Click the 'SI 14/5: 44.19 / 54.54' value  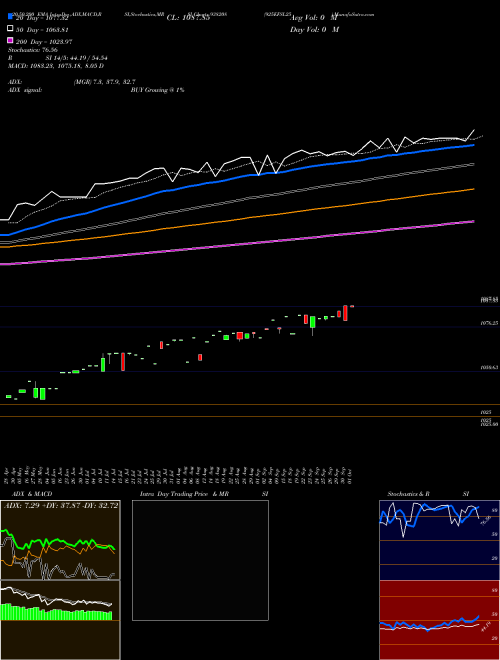tap(77, 58)
